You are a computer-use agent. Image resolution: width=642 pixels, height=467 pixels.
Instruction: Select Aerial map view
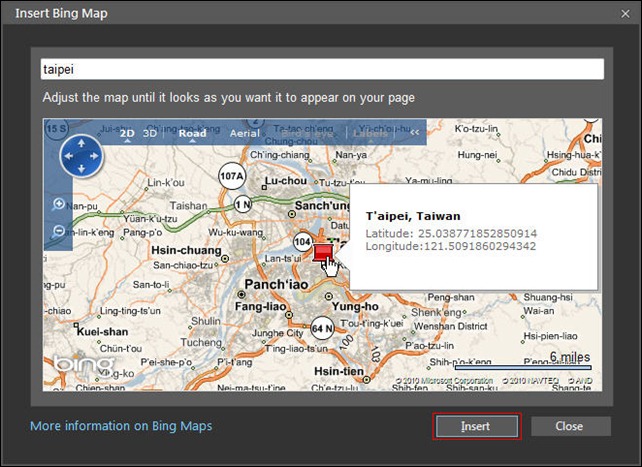click(245, 133)
